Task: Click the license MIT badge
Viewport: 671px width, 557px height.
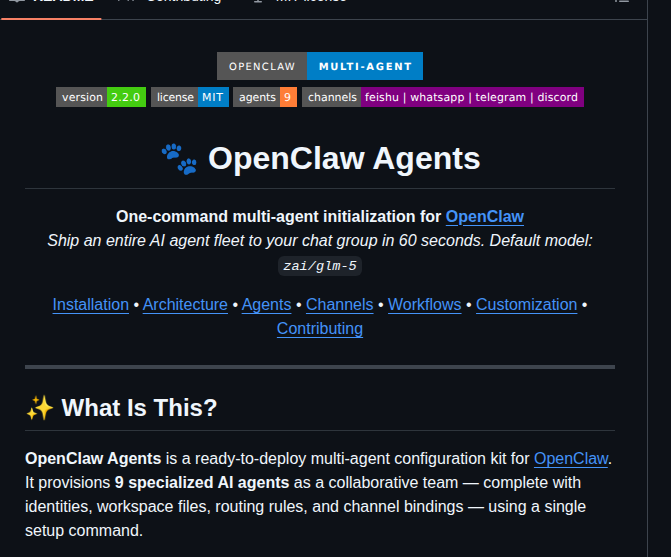Action: (x=190, y=97)
